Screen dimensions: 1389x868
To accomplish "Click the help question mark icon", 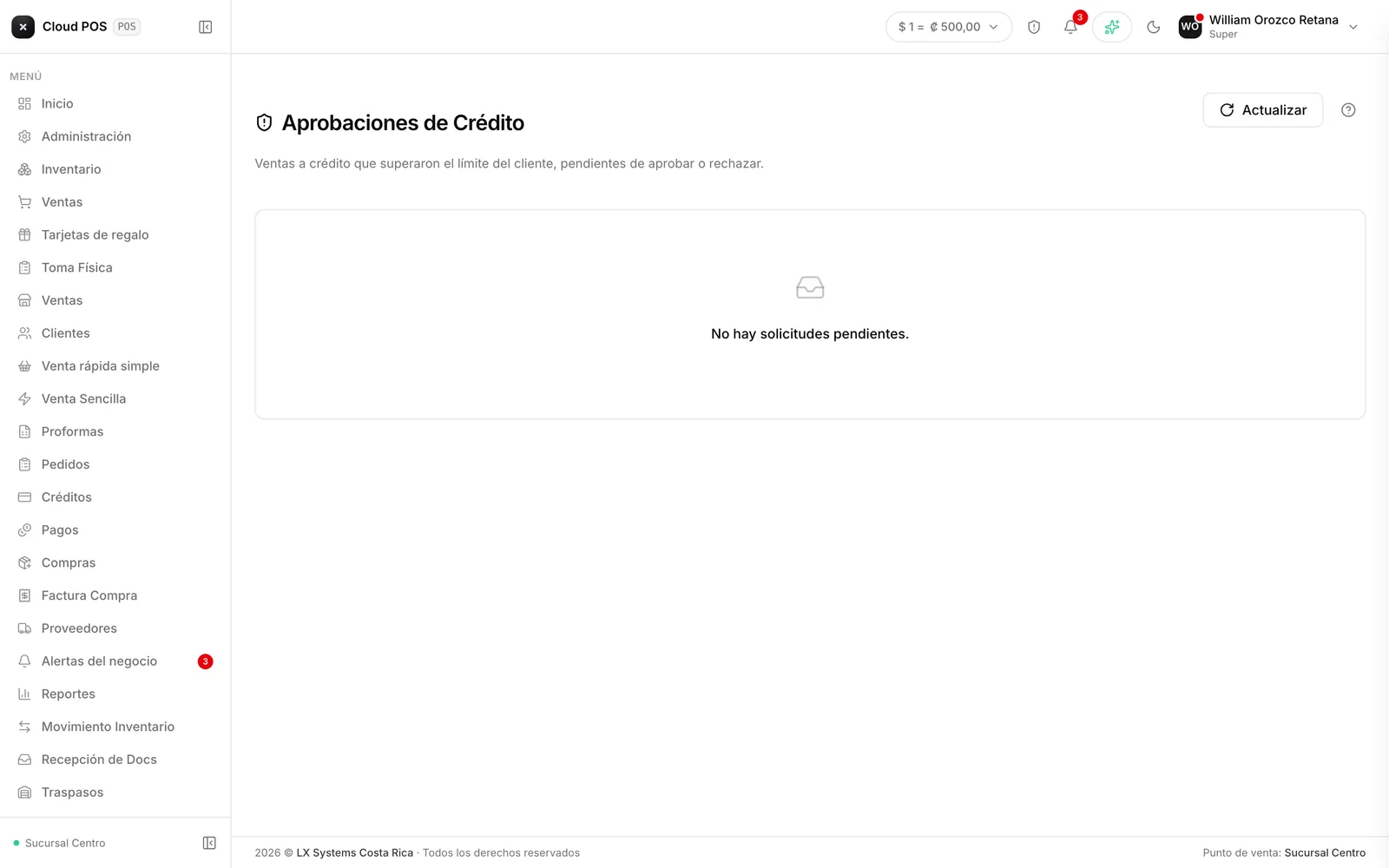I will click(x=1348, y=110).
